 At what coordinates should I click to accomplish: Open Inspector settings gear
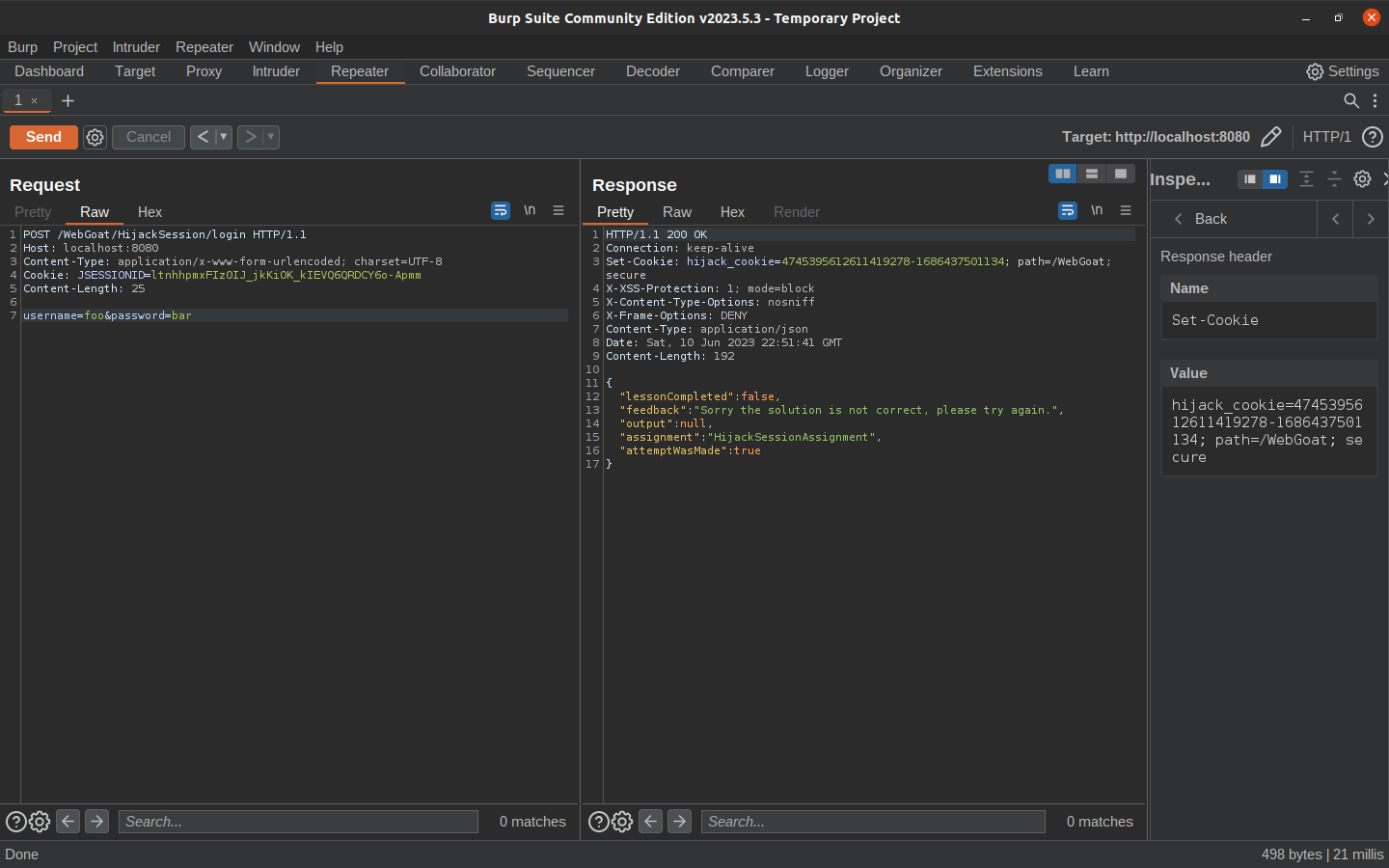click(1362, 179)
